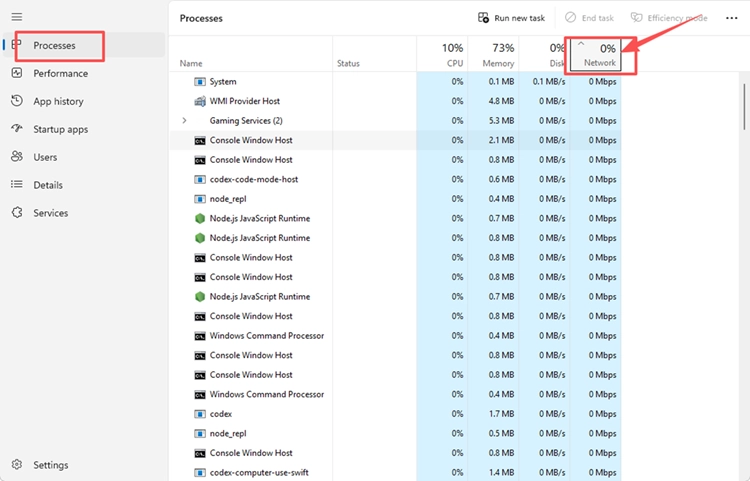
Task: Click the Services puzzle icon
Action: pos(17,212)
